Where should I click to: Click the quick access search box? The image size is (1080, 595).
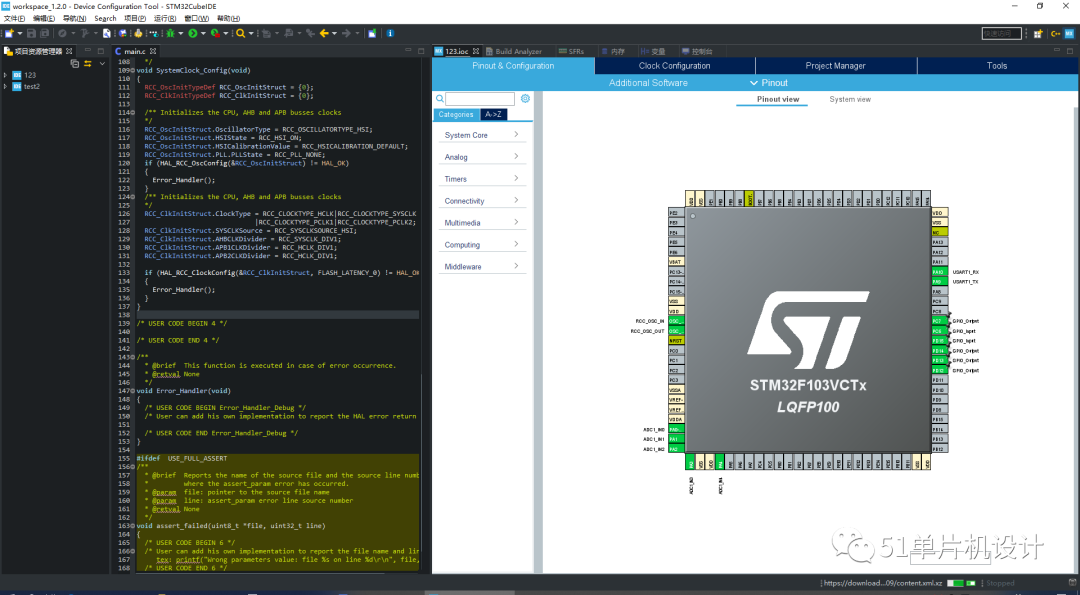pos(1001,33)
